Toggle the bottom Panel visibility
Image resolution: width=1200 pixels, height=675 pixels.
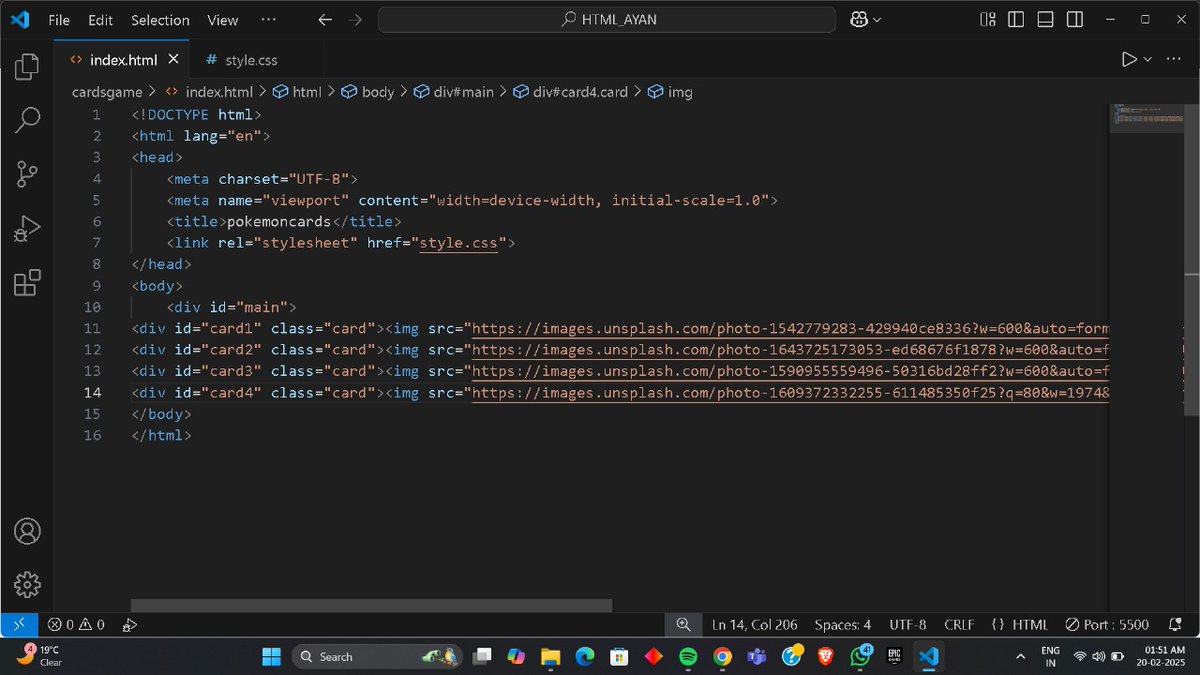point(1045,19)
